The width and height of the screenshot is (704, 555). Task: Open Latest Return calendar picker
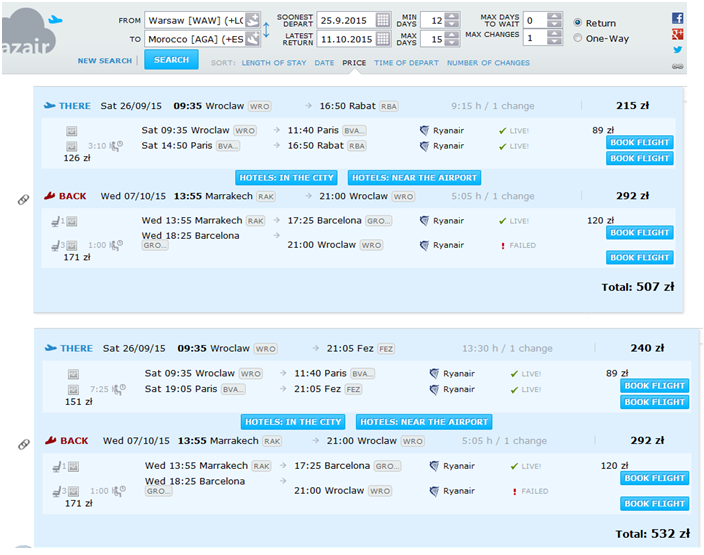(383, 39)
